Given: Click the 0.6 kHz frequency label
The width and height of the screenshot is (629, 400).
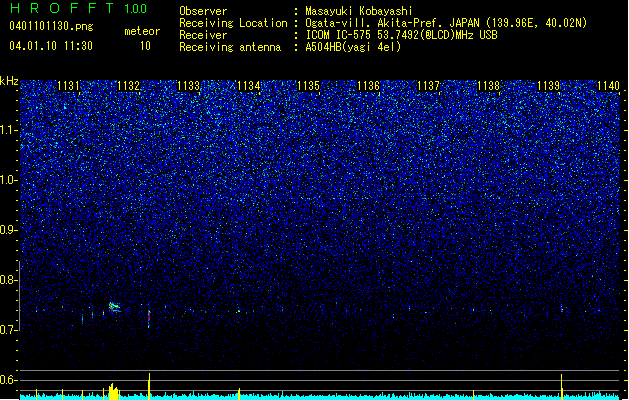Looking at the screenshot, I should 8,380.
